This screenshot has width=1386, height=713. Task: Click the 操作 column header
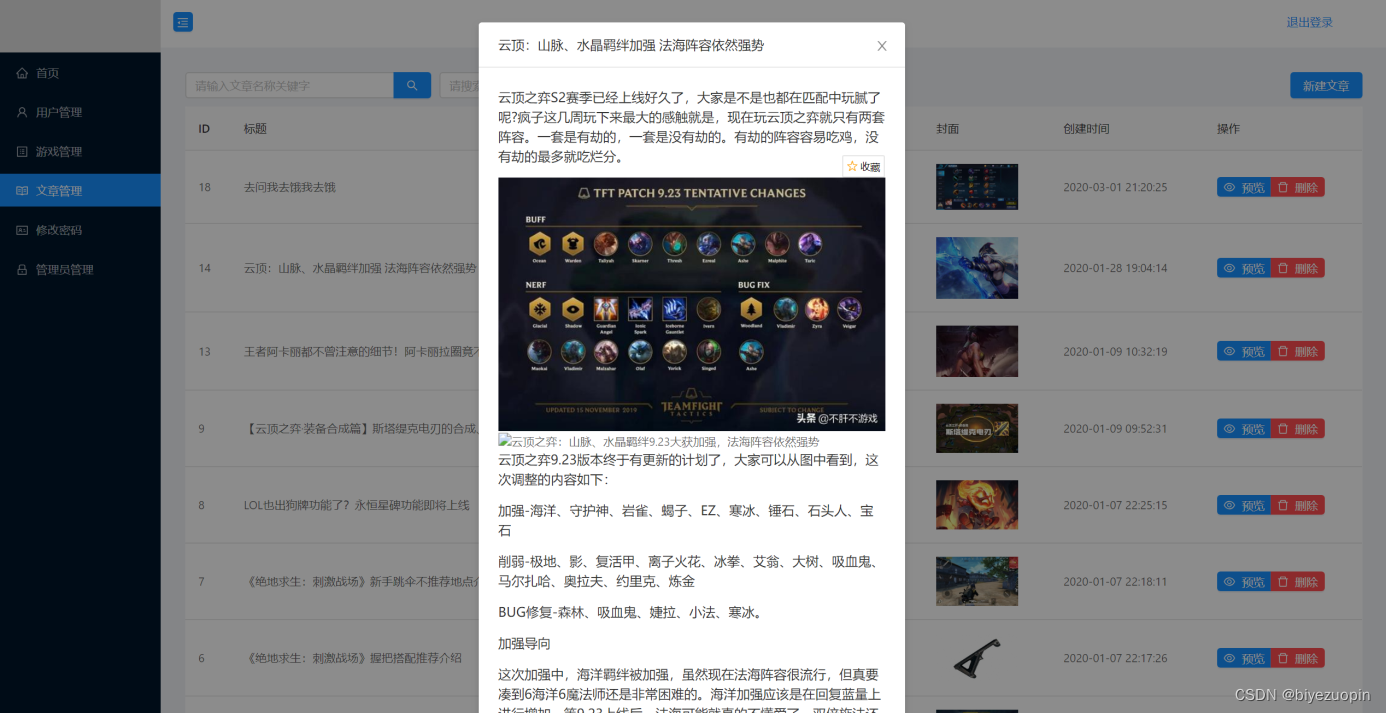[1228, 129]
